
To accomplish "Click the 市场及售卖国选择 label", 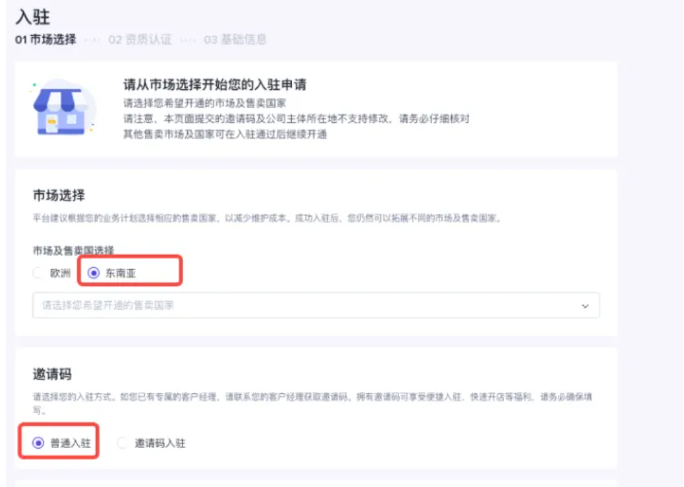I will pyautogui.click(x=73, y=250).
